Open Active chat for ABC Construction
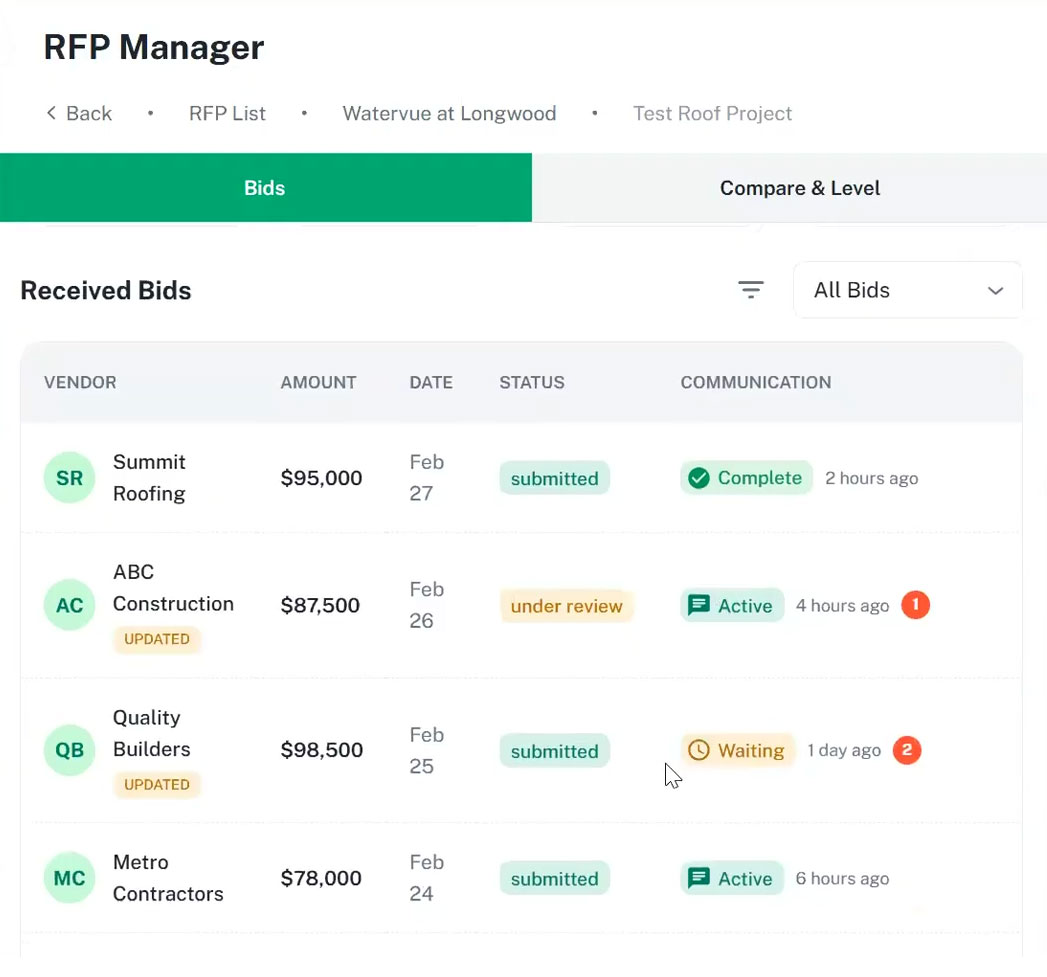This screenshot has height=977, width=1047. tap(732, 606)
